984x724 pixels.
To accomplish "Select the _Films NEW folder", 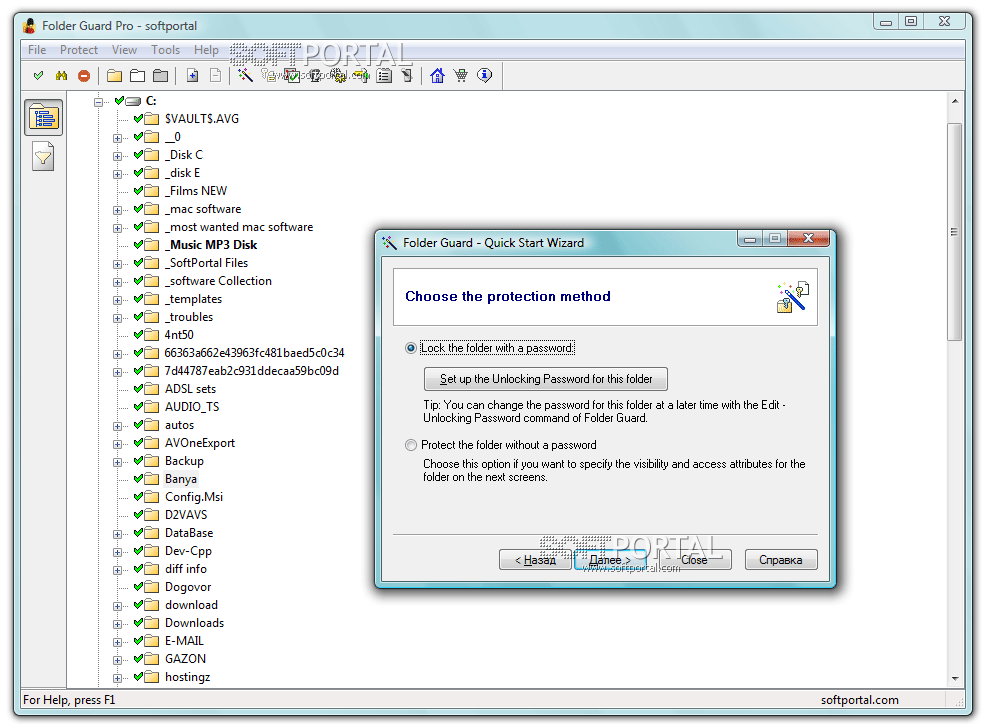I will (196, 191).
